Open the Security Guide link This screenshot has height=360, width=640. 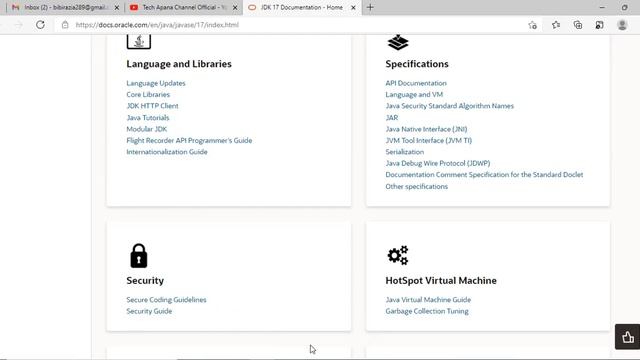(x=149, y=311)
